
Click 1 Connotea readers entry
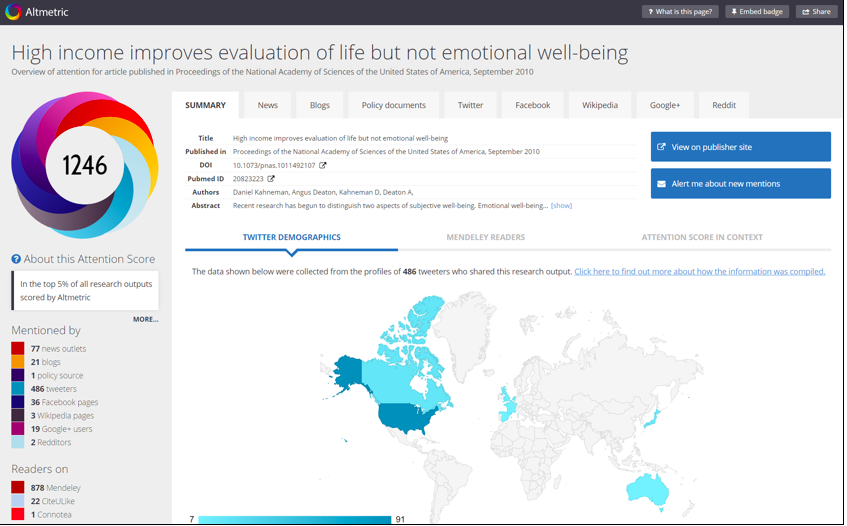pyautogui.click(x=51, y=515)
